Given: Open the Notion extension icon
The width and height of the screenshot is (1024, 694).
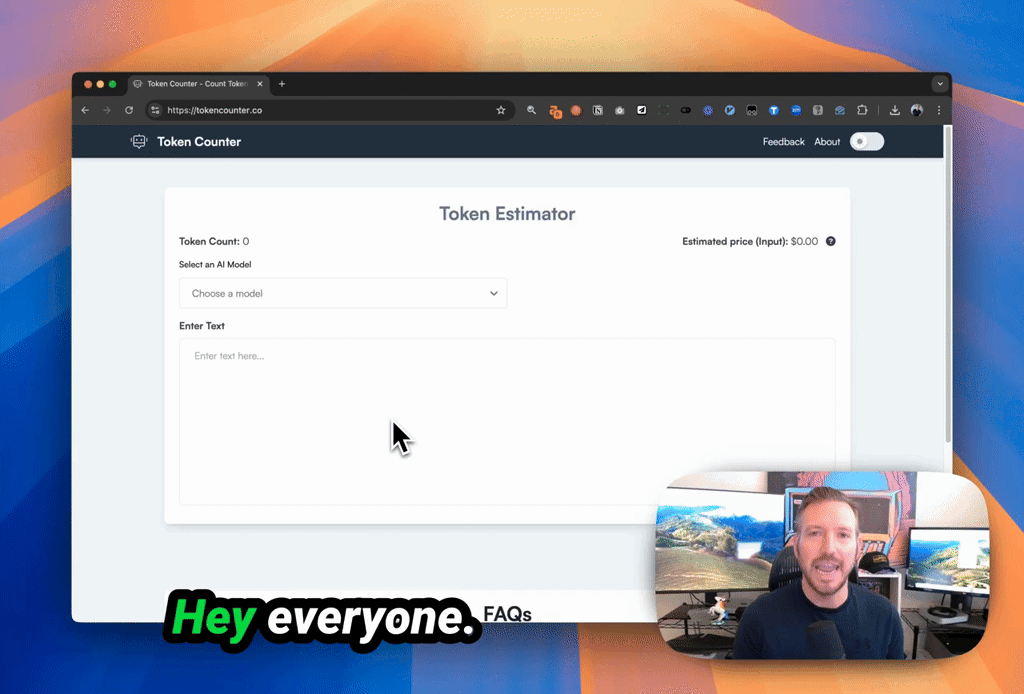Looking at the screenshot, I should 597,110.
